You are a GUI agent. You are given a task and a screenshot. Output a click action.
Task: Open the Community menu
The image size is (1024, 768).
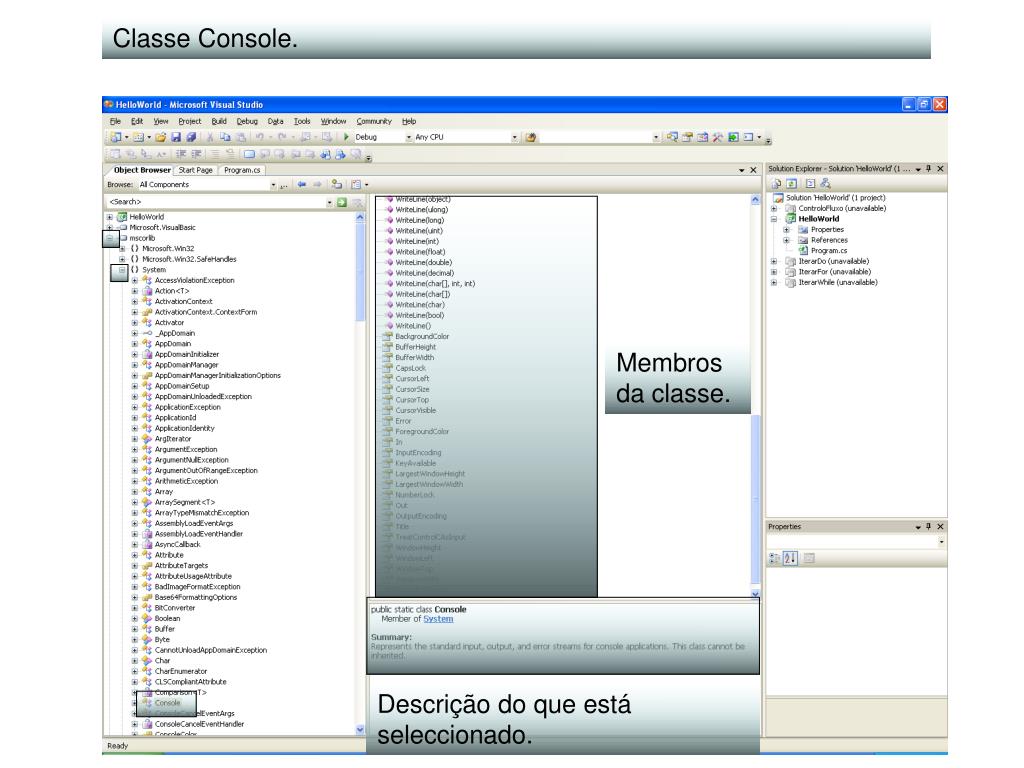click(374, 121)
